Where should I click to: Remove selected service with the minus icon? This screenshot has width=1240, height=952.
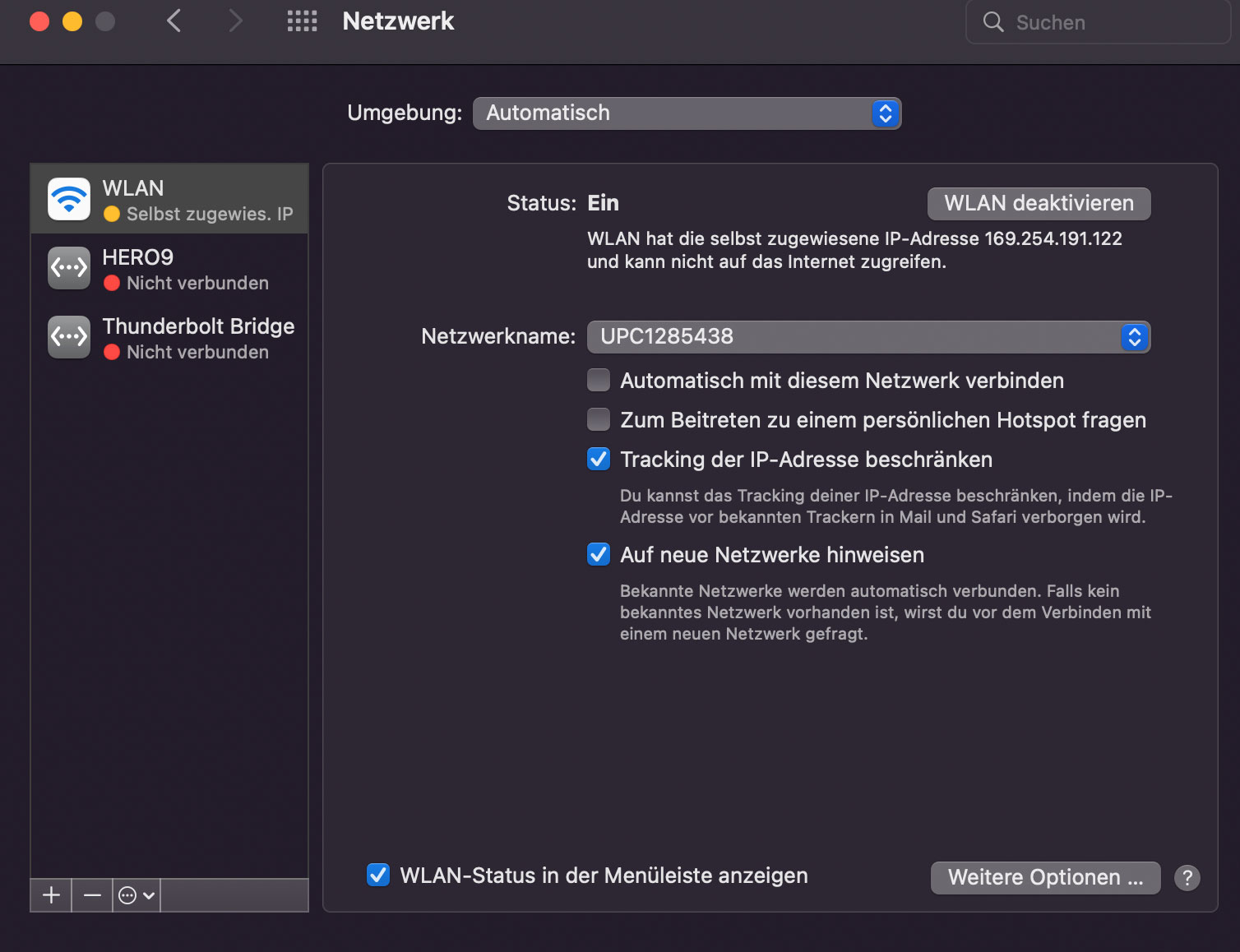[x=92, y=895]
